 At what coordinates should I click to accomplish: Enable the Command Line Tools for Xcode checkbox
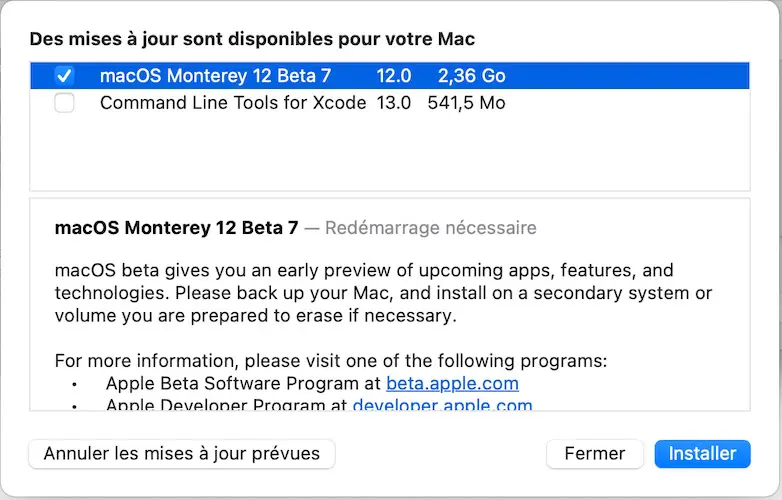(64, 103)
